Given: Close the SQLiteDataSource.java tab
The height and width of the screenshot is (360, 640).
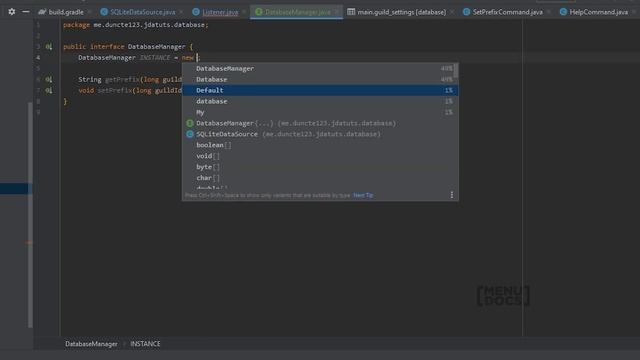Looking at the screenshot, I should pyautogui.click(x=181, y=12).
